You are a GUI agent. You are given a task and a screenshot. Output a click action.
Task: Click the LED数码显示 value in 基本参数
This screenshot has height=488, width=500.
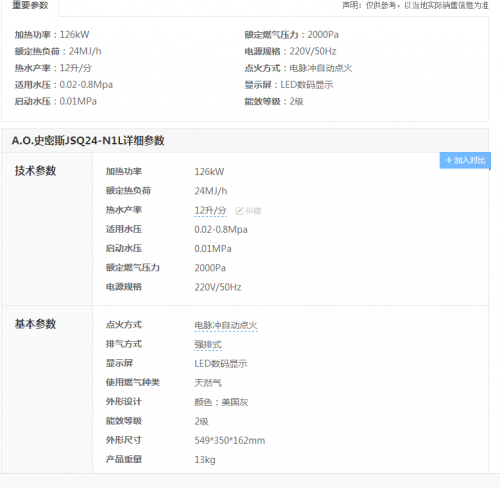tap(221, 364)
